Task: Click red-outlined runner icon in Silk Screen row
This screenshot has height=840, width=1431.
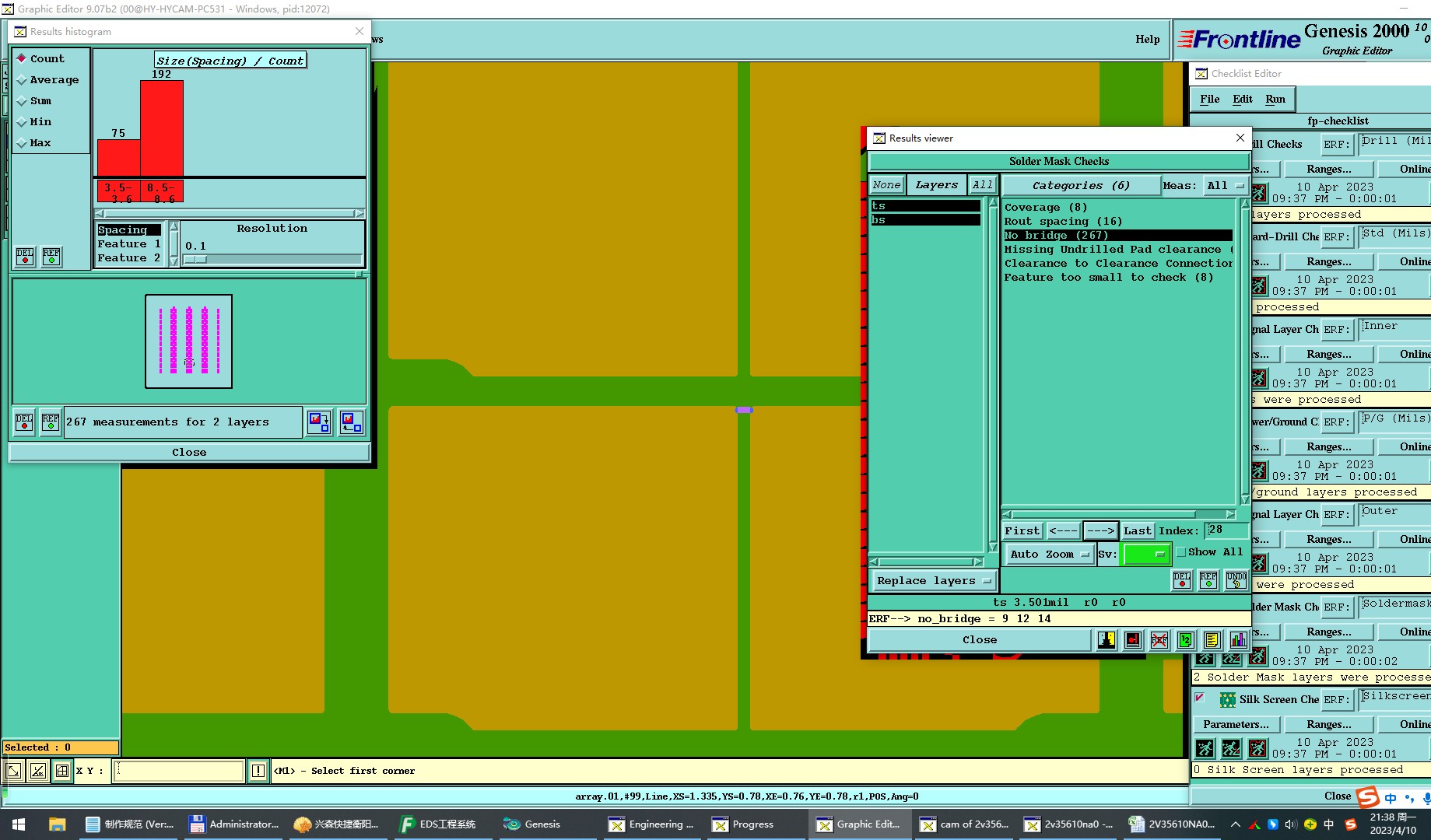Action: tap(1258, 748)
